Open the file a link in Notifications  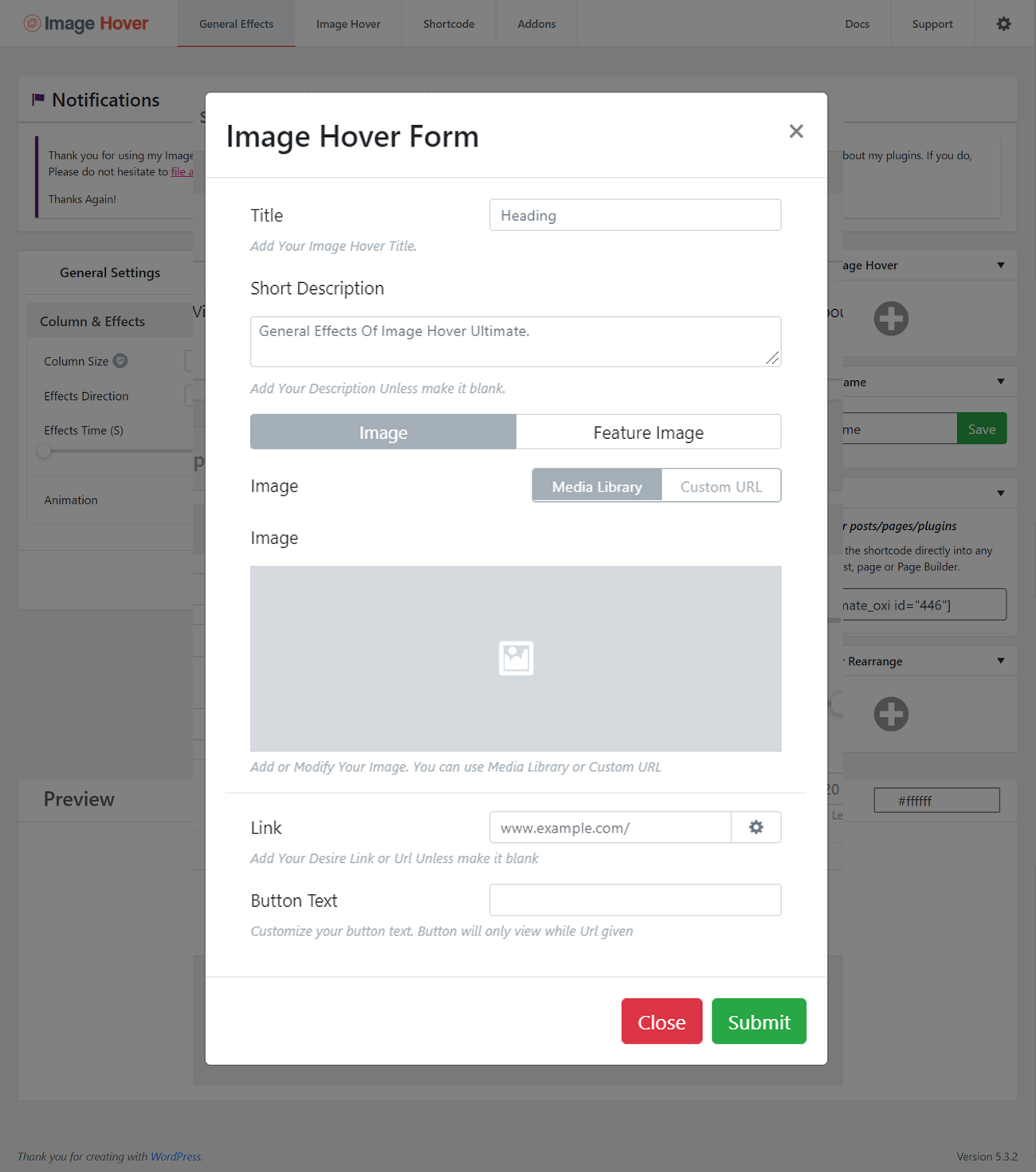[182, 171]
